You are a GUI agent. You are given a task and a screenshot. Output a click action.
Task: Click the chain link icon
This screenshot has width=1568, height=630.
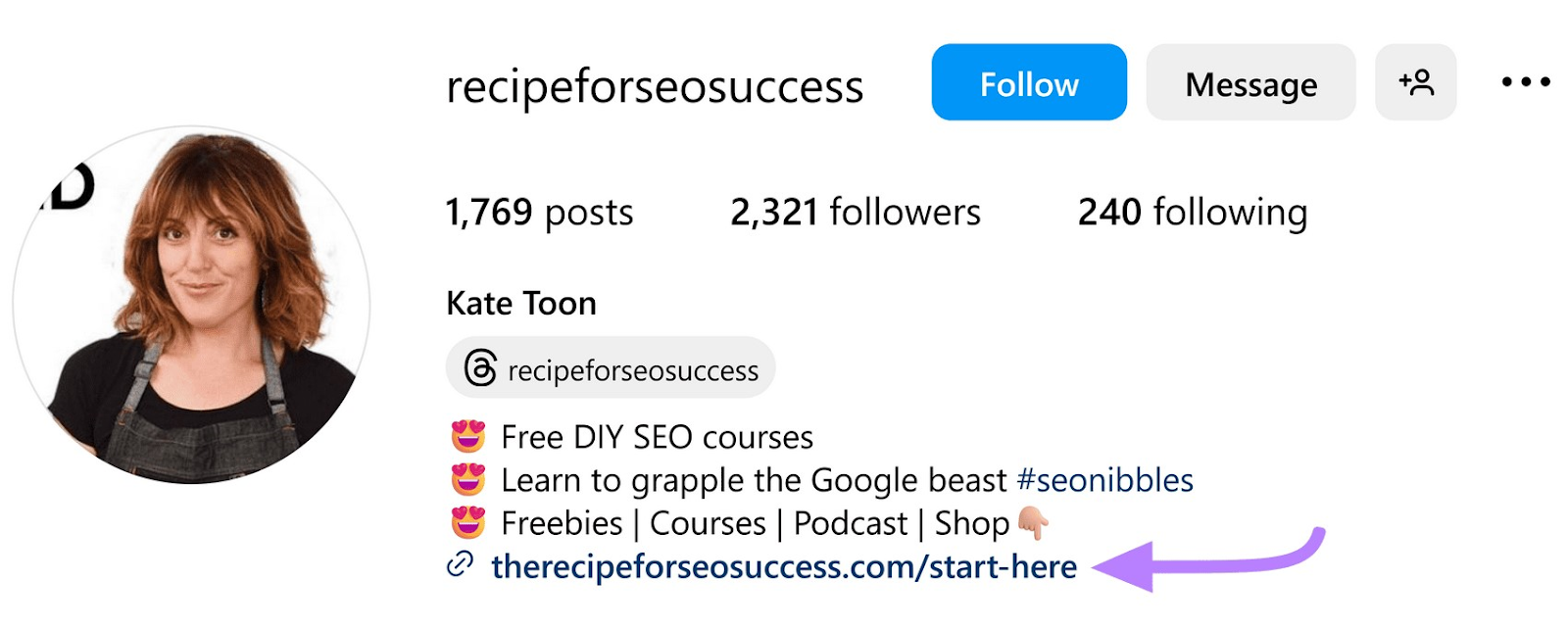[x=460, y=564]
